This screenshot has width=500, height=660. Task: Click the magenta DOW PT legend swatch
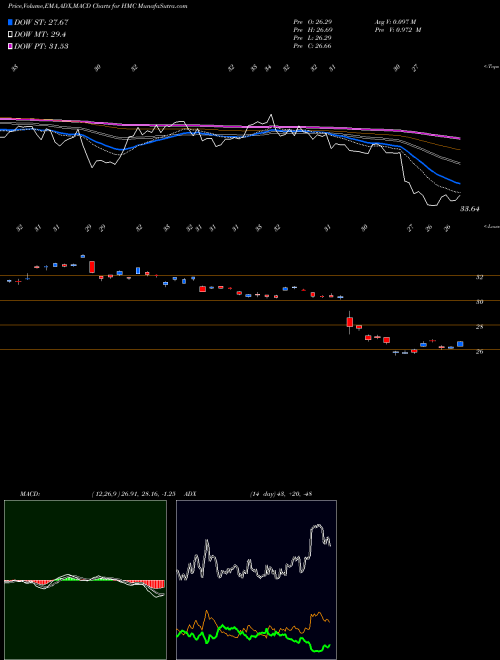[x=11, y=46]
